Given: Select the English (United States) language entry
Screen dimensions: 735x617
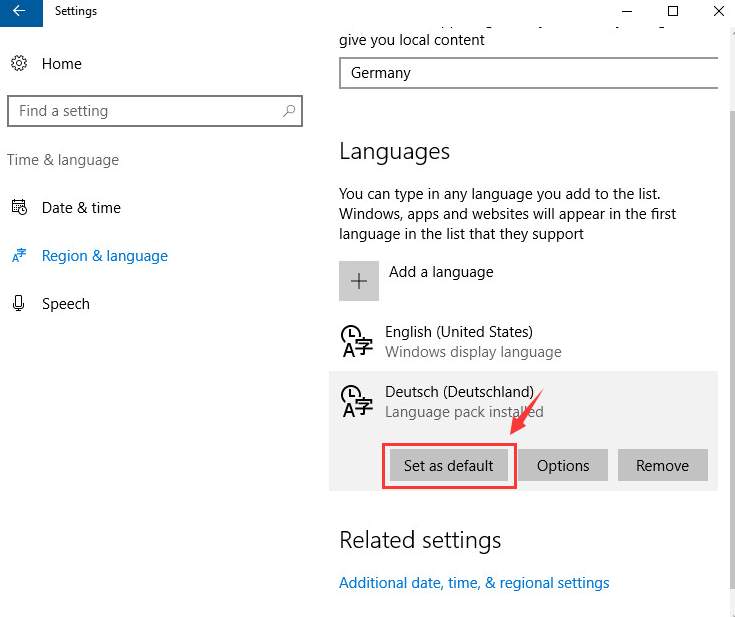Looking at the screenshot, I should 458,341.
